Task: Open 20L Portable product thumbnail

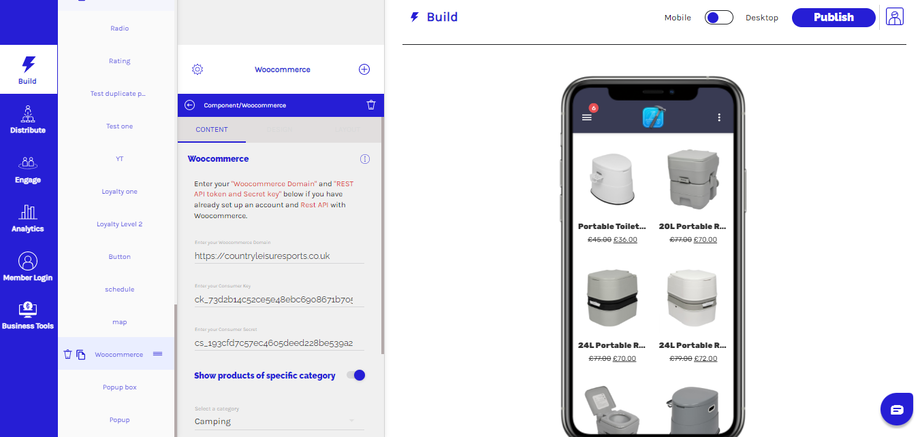Action: pyautogui.click(x=693, y=179)
